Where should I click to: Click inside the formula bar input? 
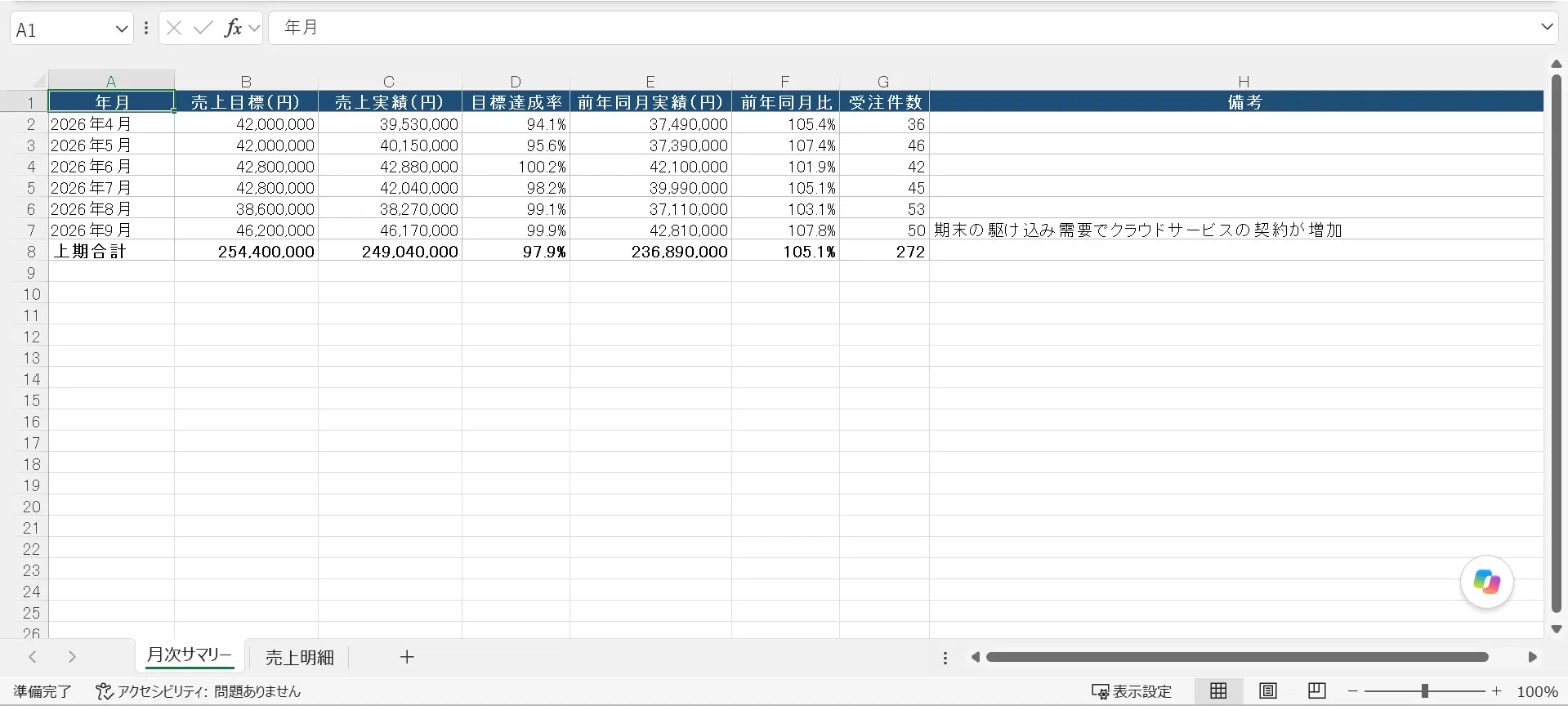point(903,28)
